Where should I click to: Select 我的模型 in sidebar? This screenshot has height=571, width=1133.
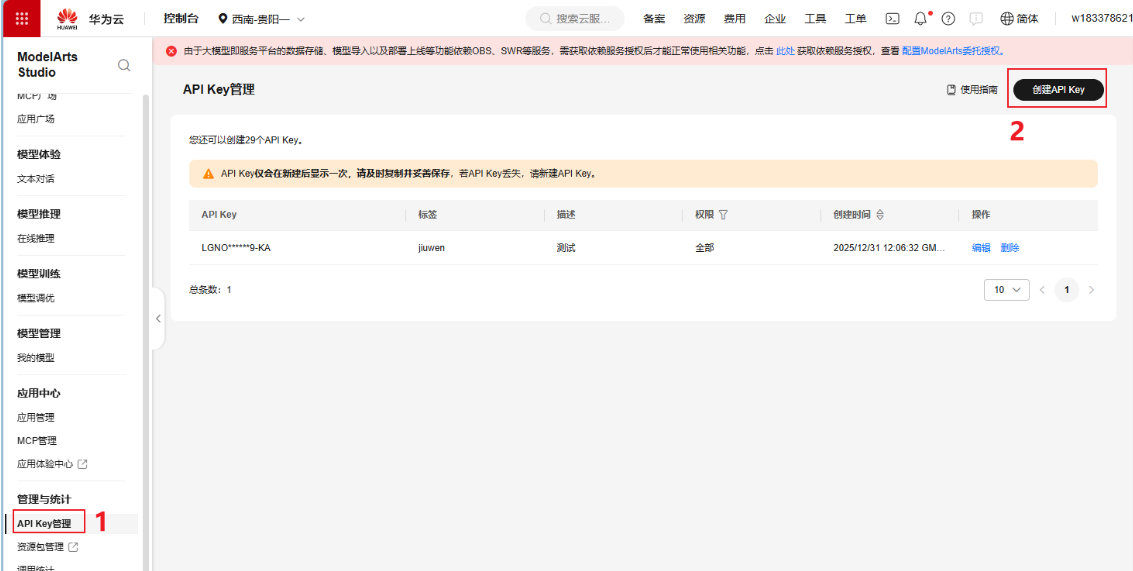[x=35, y=358]
